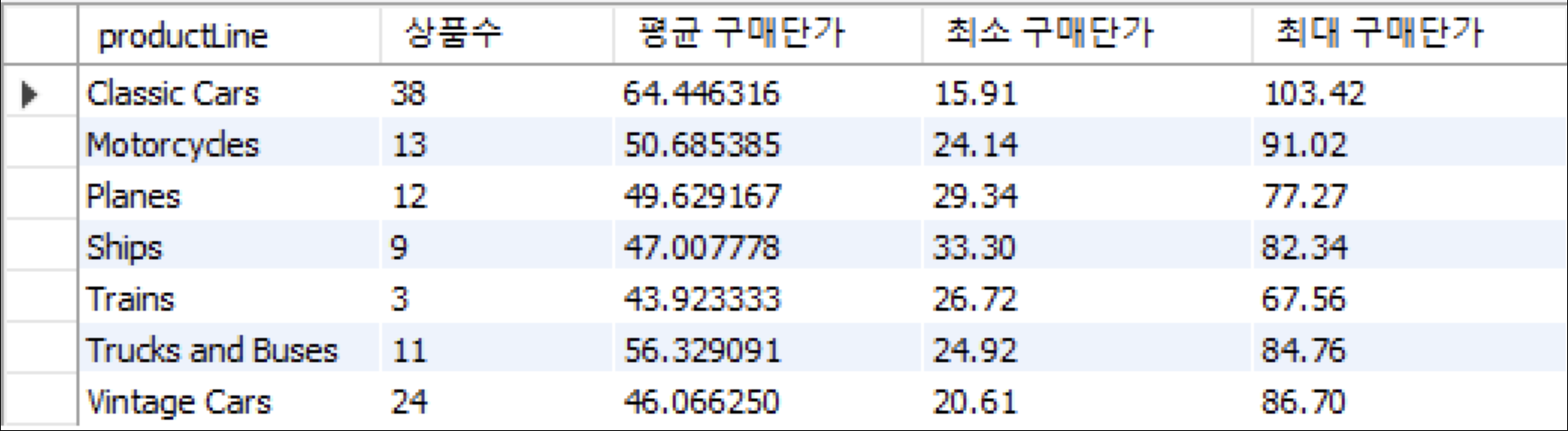This screenshot has height=431, width=1568.
Task: Click minimum price 26.72
Action: point(1087,298)
